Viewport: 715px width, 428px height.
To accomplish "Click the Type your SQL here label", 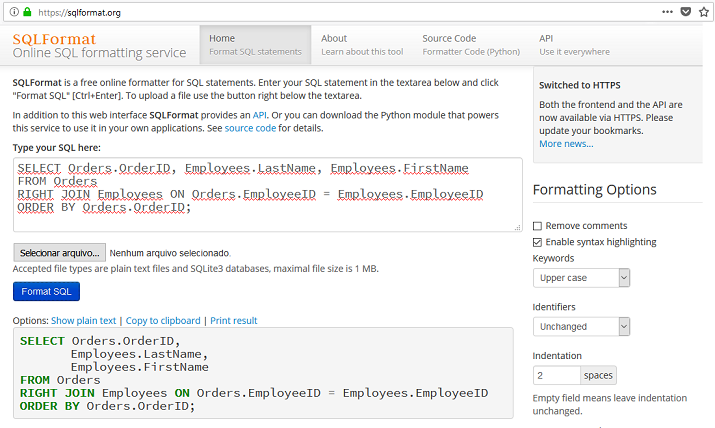I will tap(57, 148).
